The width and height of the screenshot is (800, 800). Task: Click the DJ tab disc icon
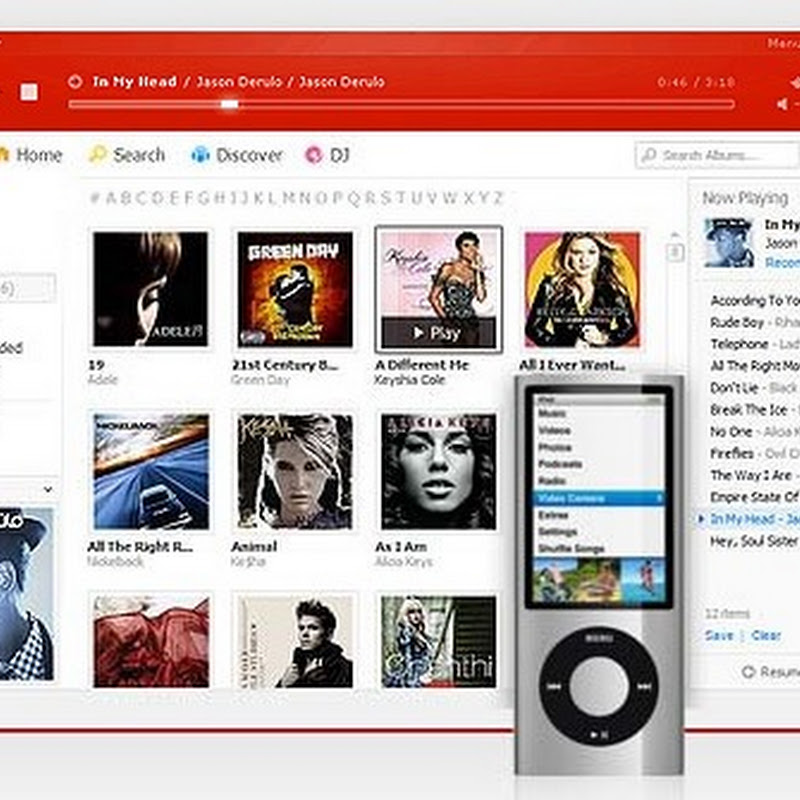[314, 155]
